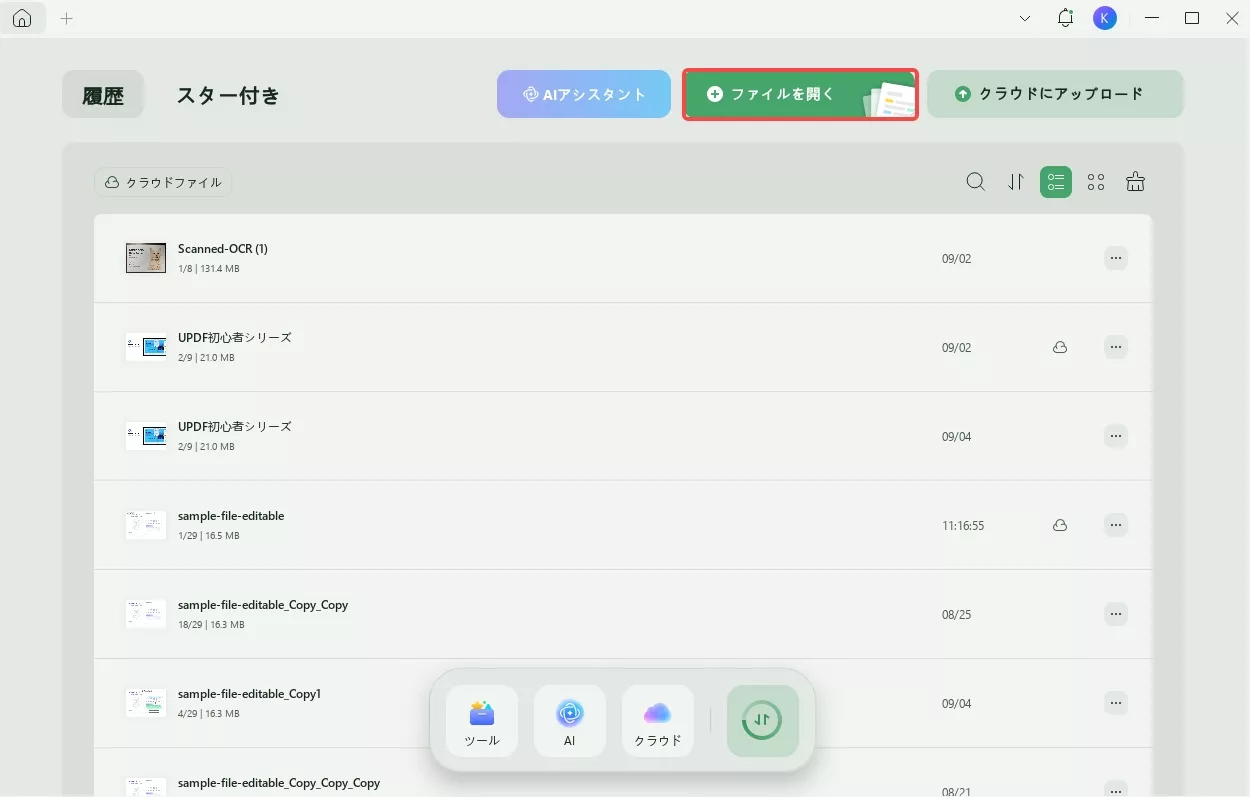Open the クラウド icon in floating dock
Viewport: 1250px width, 797px height.
(658, 721)
